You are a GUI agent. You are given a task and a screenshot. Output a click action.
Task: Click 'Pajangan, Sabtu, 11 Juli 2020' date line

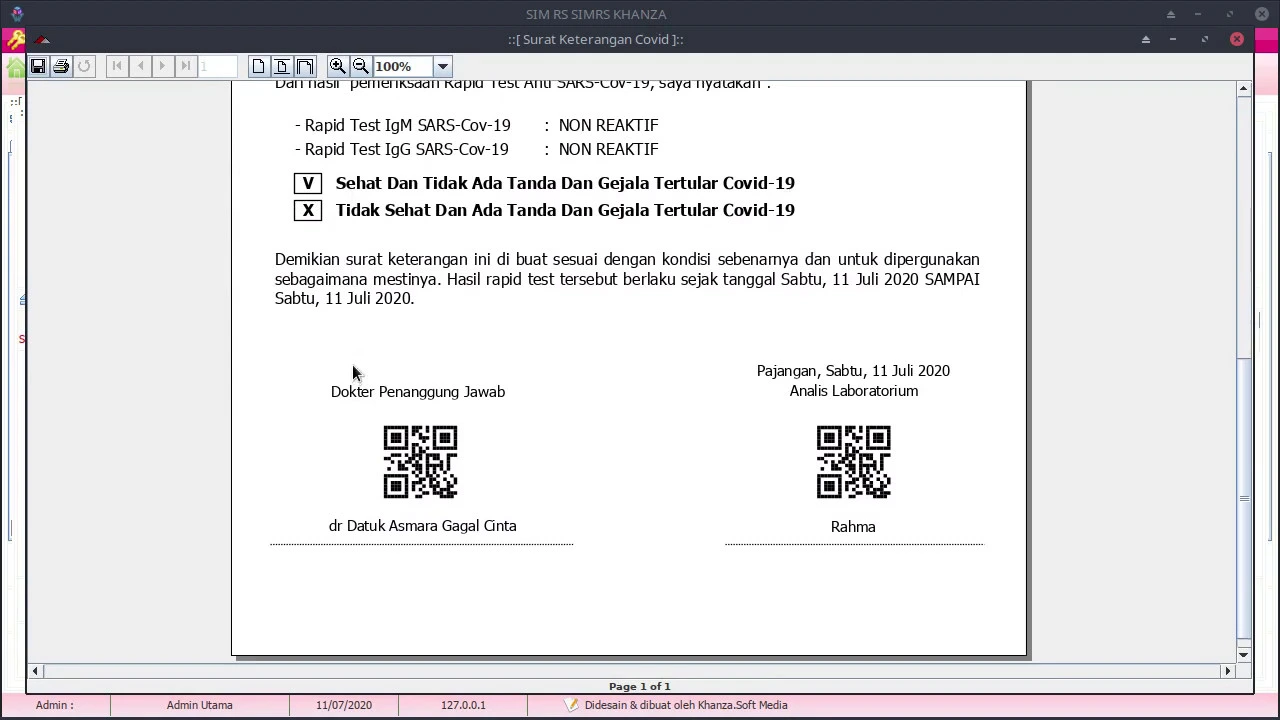(x=853, y=371)
